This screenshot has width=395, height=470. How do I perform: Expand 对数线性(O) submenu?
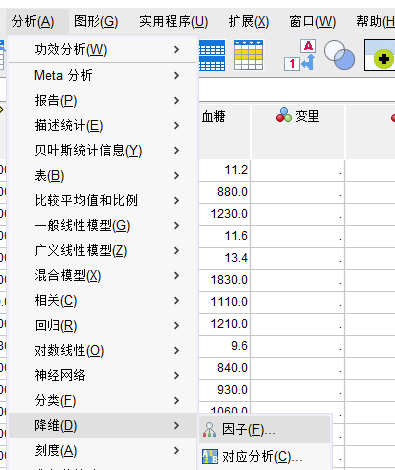102,351
